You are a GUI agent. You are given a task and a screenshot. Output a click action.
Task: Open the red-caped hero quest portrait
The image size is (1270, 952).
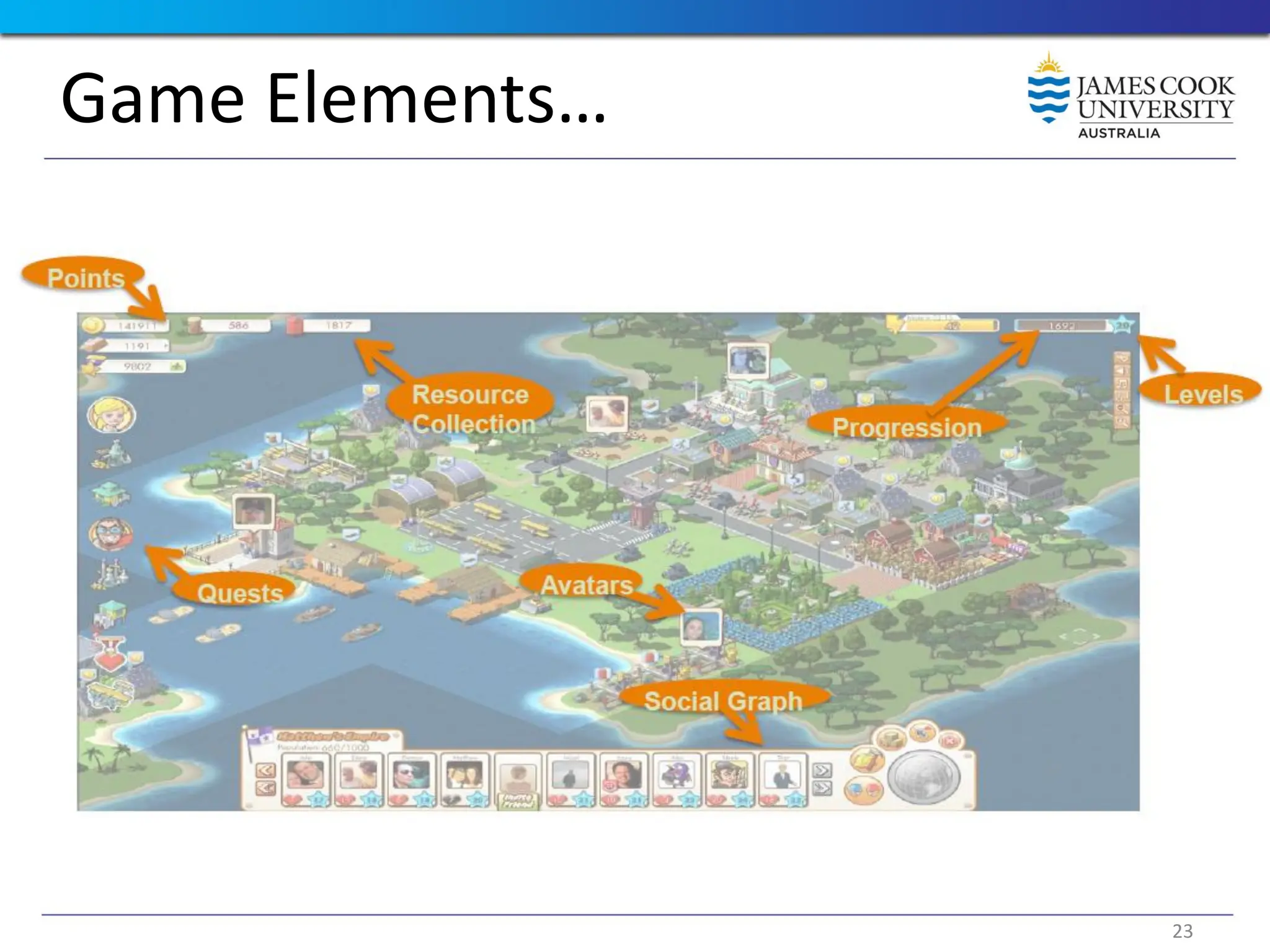click(110, 534)
